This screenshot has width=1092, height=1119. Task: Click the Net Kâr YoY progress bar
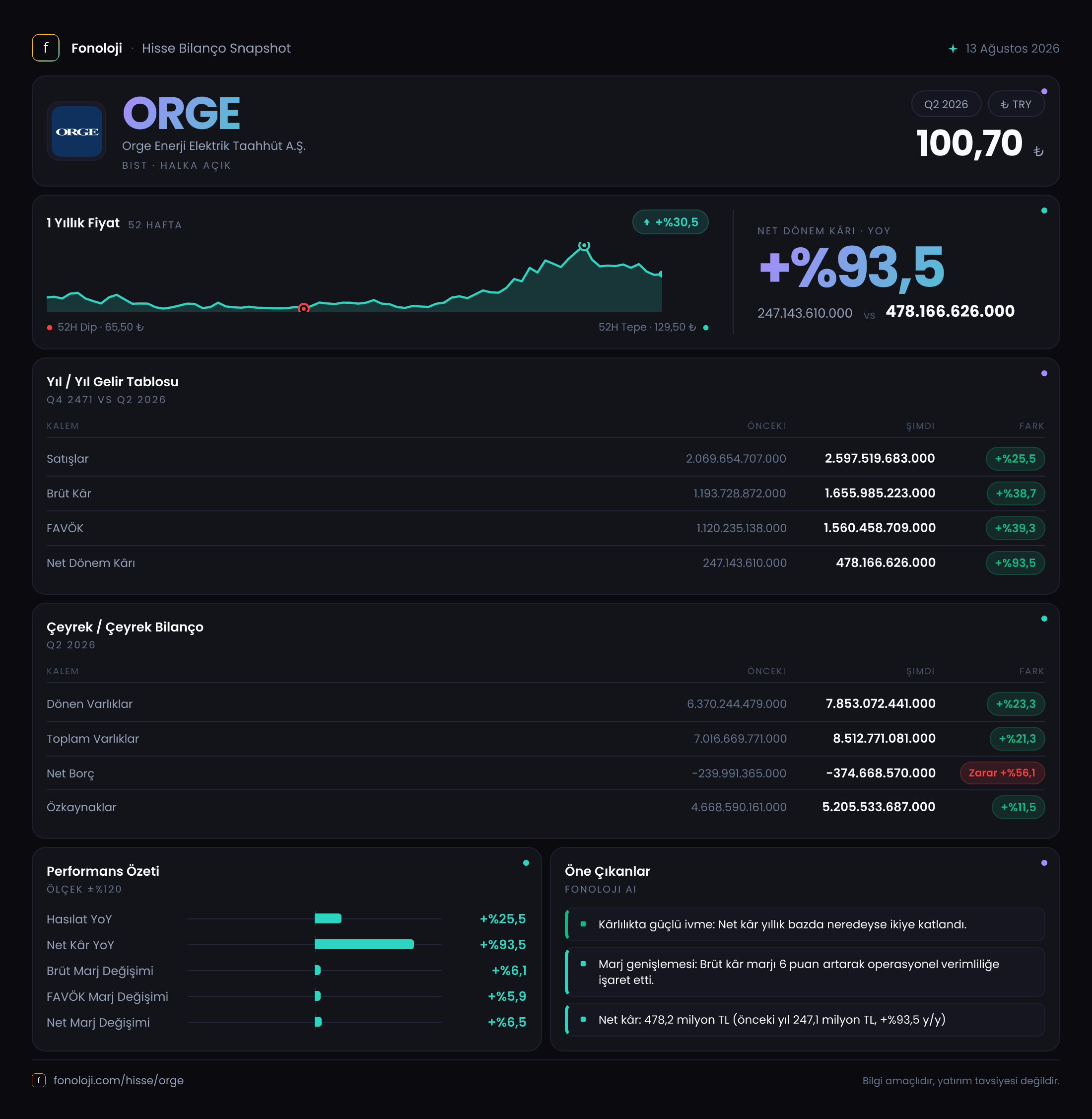[364, 944]
